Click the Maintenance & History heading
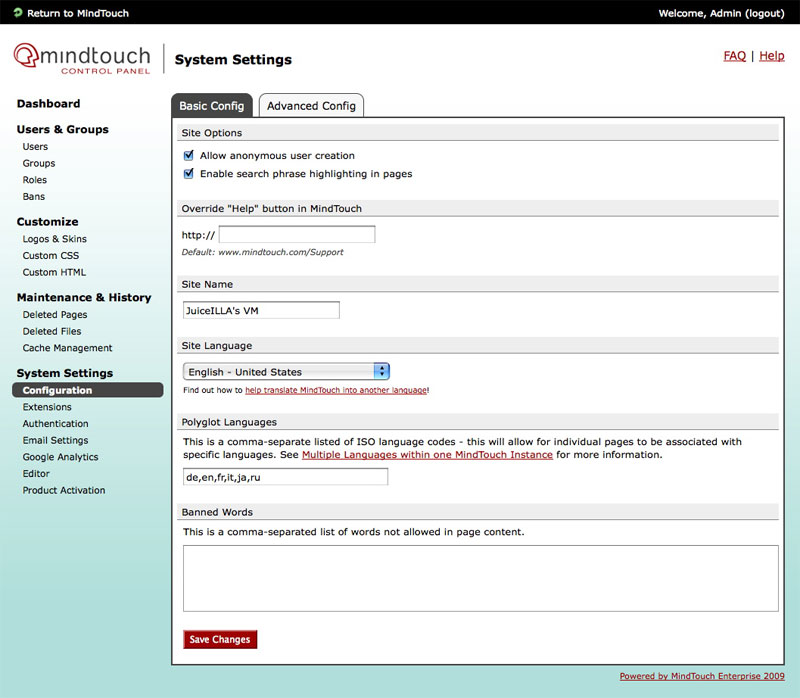800x698 pixels. click(x=84, y=297)
